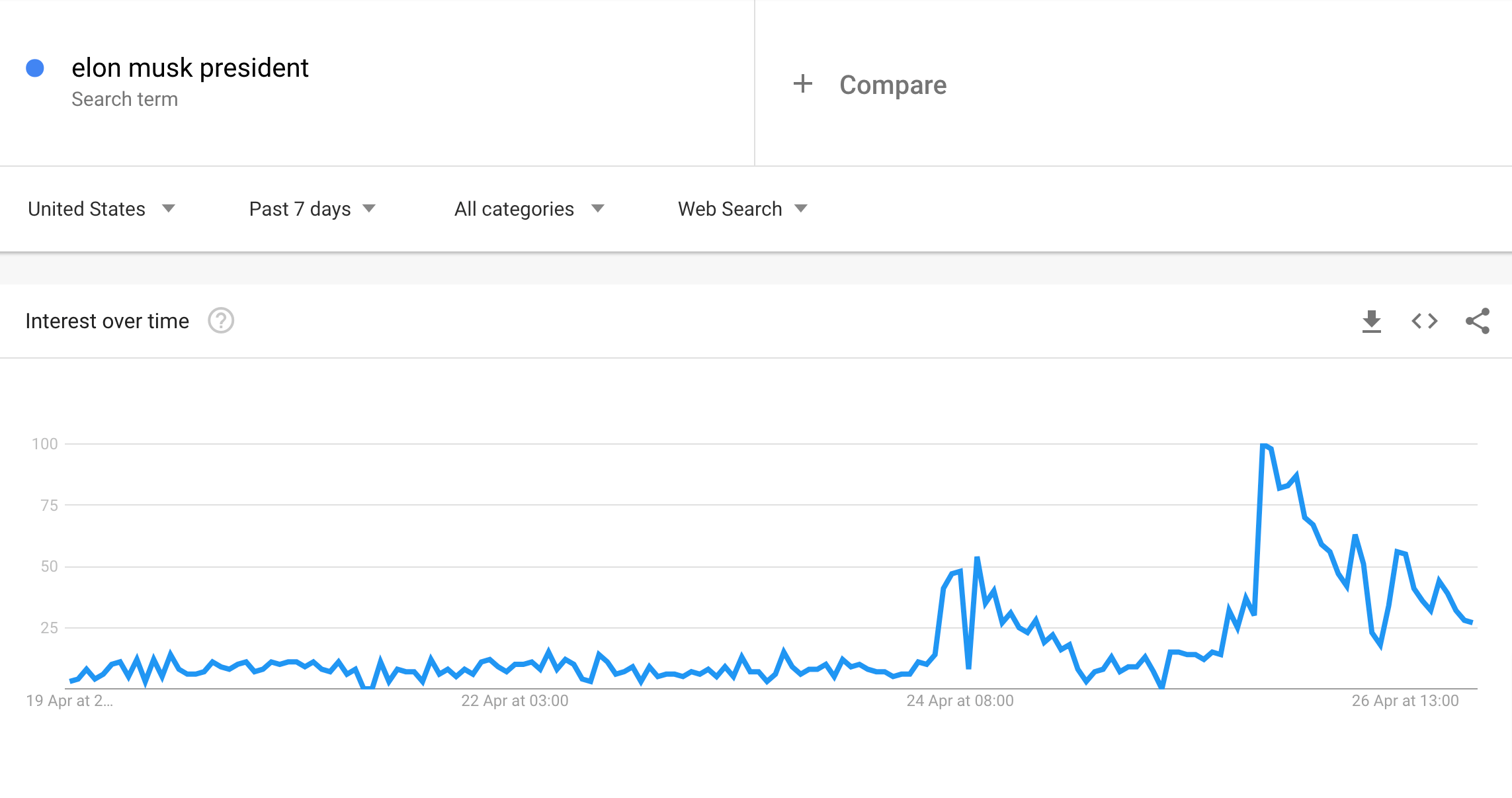The image size is (1512, 798).
Task: Click the '19 Apr' start axis label
Action: [x=69, y=701]
